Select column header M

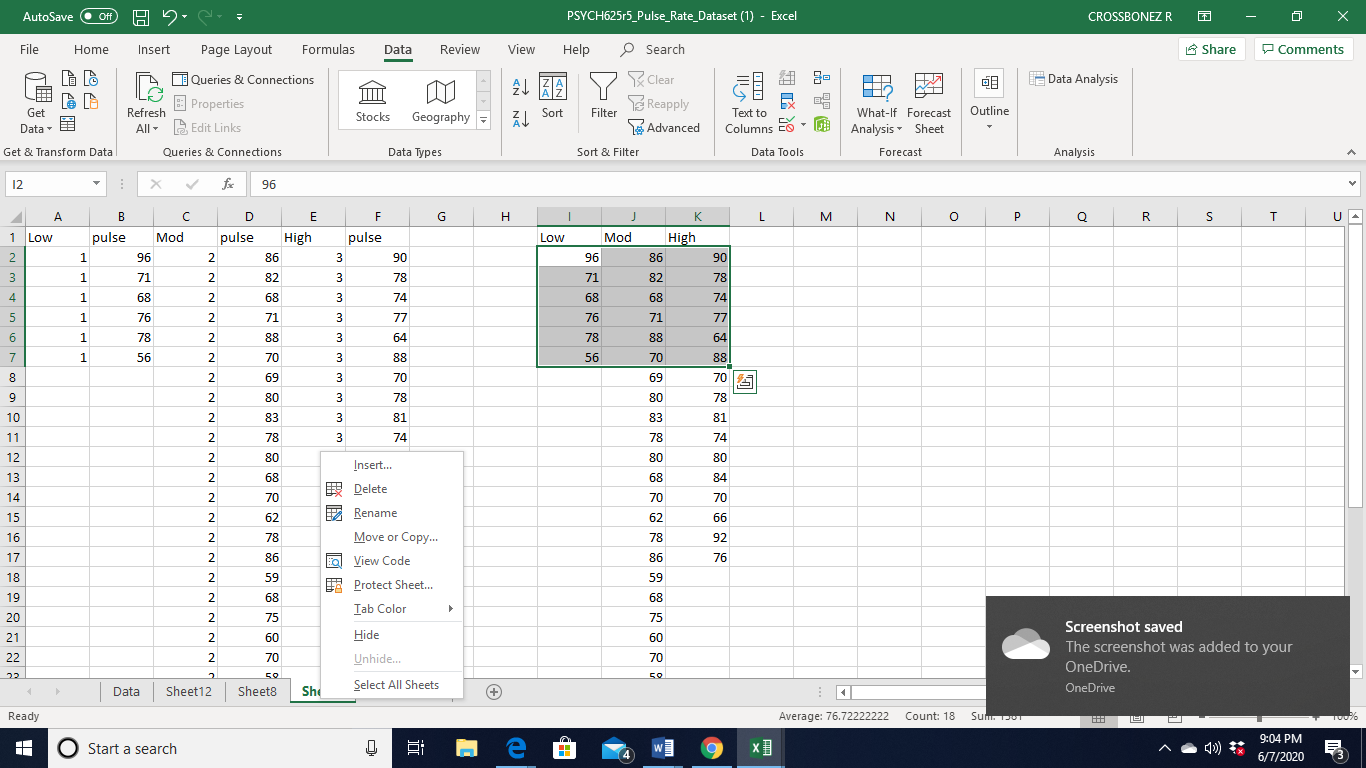(x=826, y=217)
